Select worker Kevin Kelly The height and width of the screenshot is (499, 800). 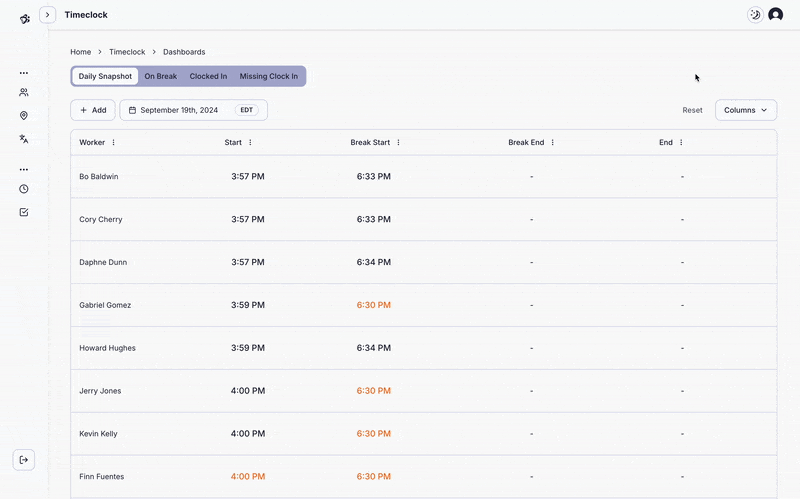pos(98,434)
